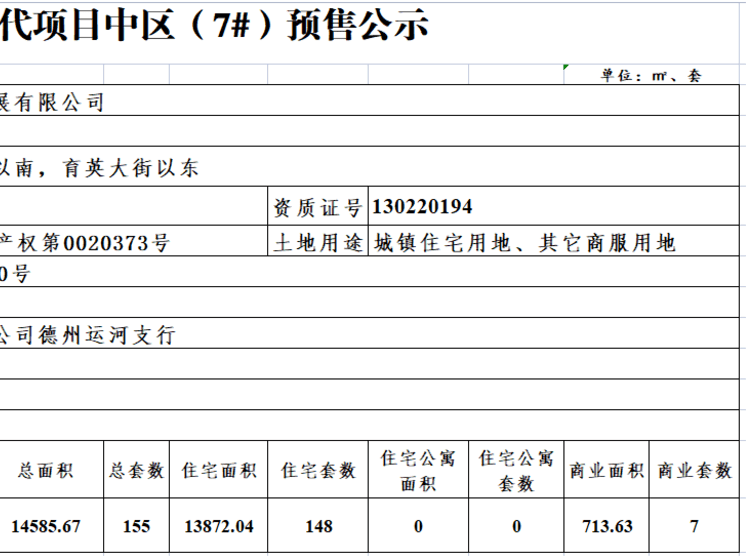Click the value 7 under 商业套数
The image size is (750, 560).
point(695,526)
